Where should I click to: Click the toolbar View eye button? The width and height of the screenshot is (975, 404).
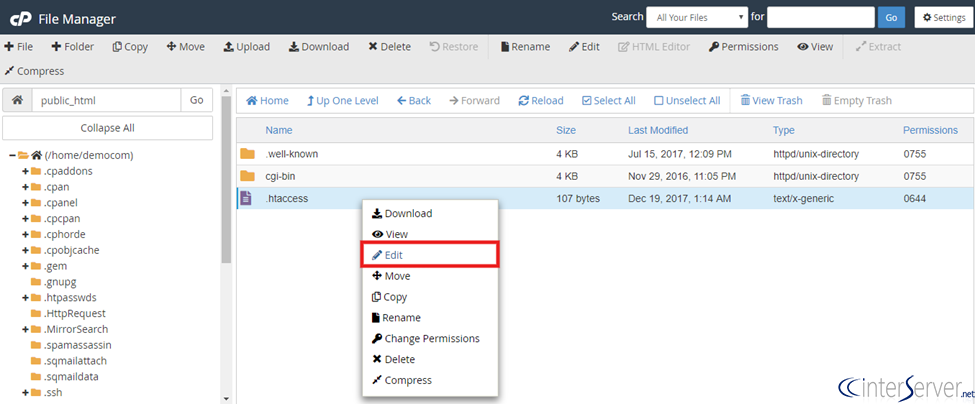[815, 47]
